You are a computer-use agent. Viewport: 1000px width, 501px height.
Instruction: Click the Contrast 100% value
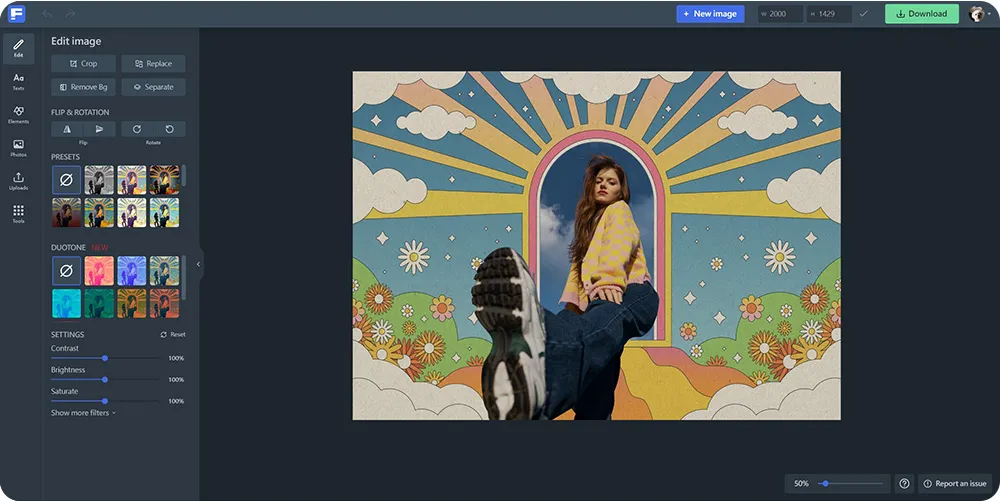click(x=176, y=358)
